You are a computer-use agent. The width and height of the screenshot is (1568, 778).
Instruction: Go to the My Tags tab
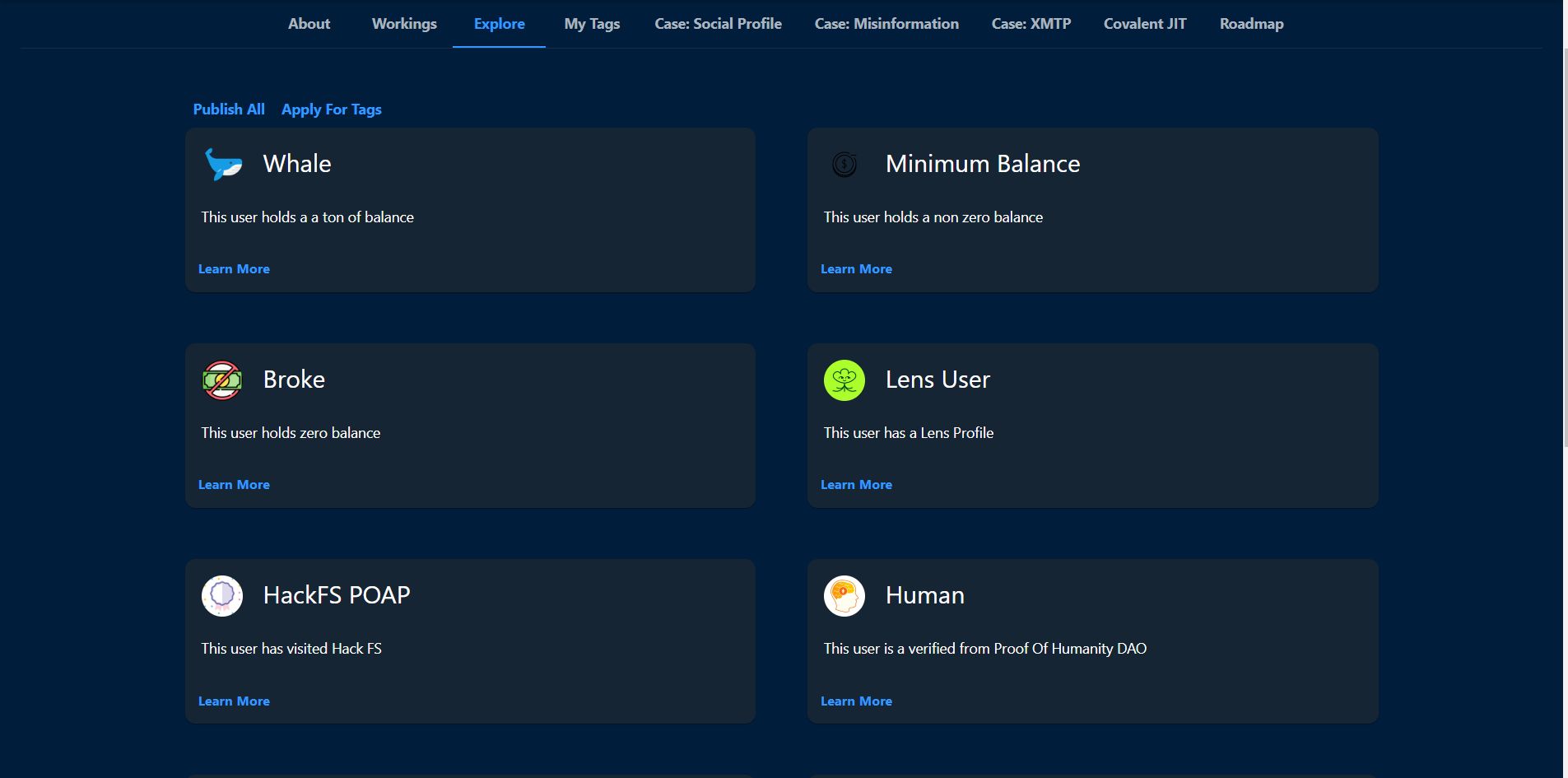coord(592,24)
